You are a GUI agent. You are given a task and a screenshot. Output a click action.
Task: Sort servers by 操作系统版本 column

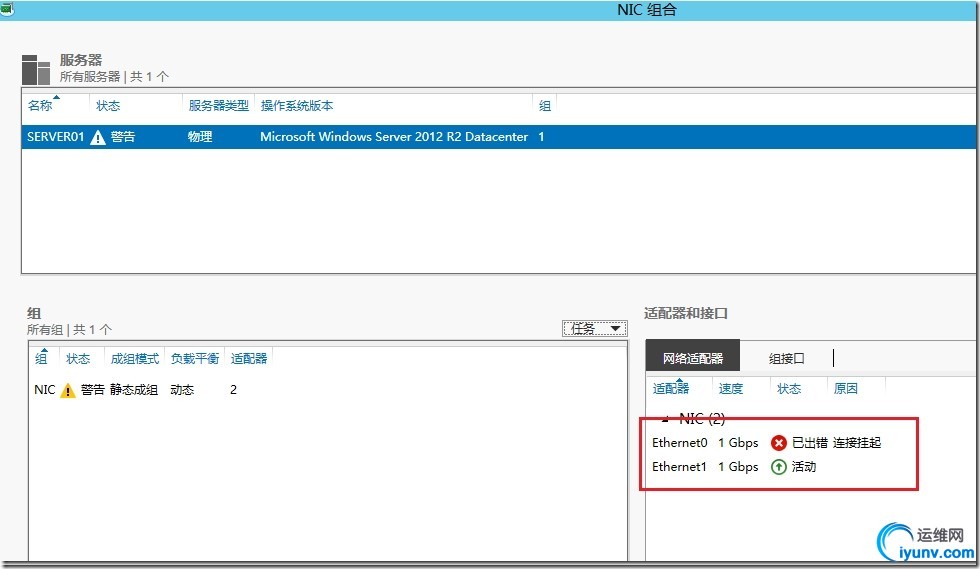click(297, 106)
